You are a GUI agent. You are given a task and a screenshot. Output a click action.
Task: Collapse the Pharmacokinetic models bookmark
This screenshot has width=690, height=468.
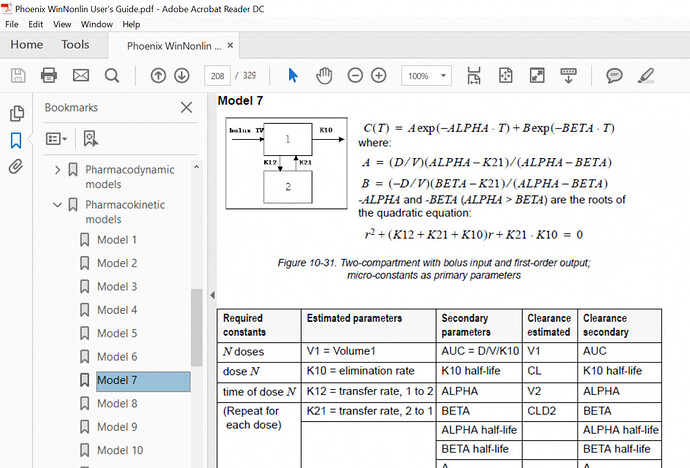pyautogui.click(x=57, y=205)
